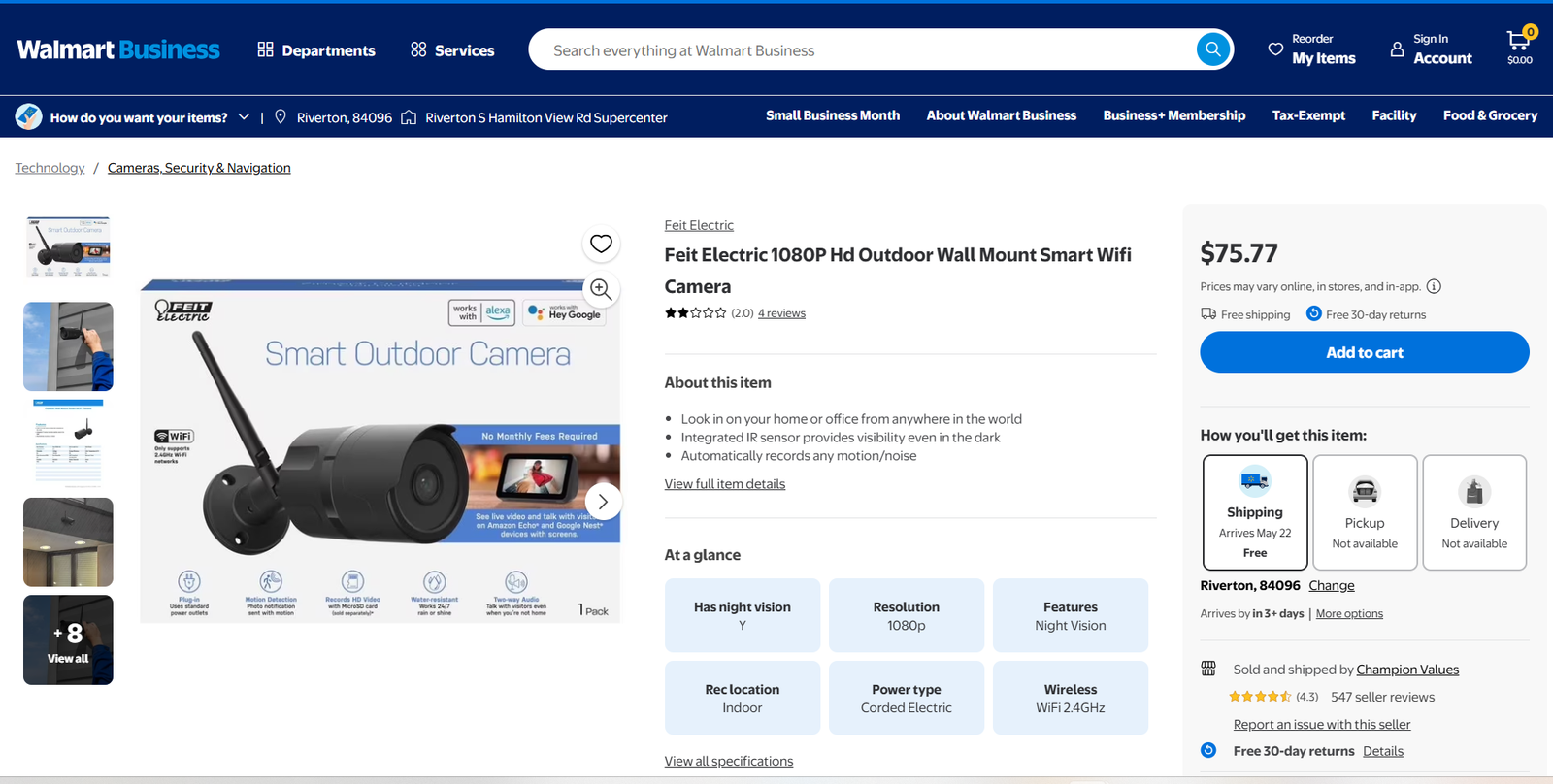The width and height of the screenshot is (1553, 784).
Task: Click the Rec location Indoor tile
Action: pyautogui.click(x=743, y=698)
